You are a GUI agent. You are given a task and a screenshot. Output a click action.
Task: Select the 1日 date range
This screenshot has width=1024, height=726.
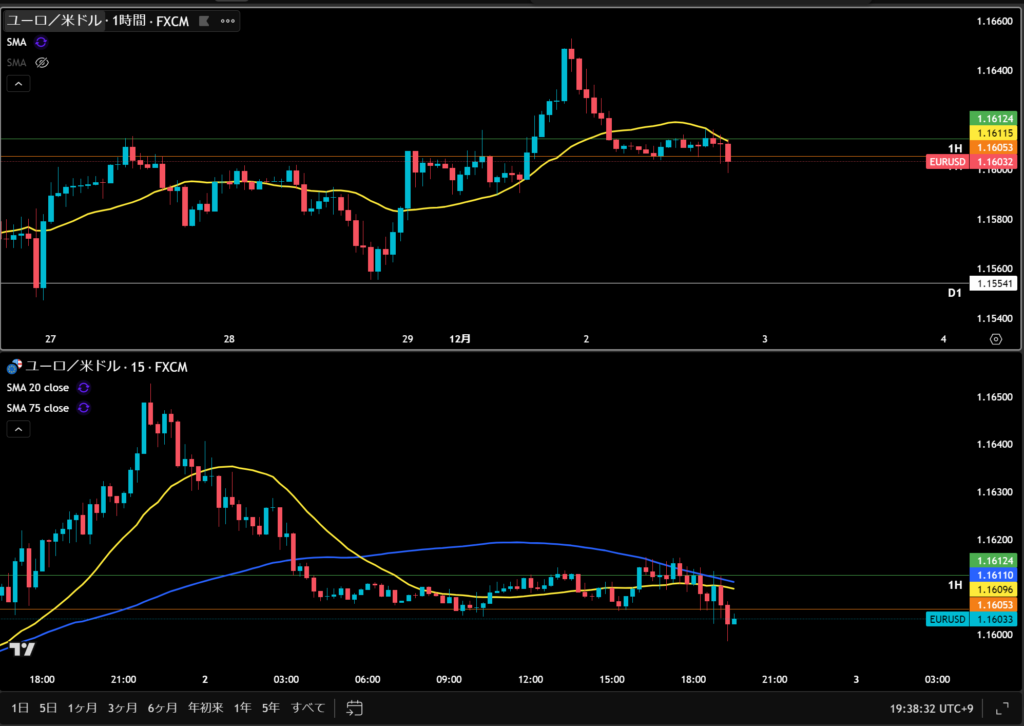click(x=19, y=708)
